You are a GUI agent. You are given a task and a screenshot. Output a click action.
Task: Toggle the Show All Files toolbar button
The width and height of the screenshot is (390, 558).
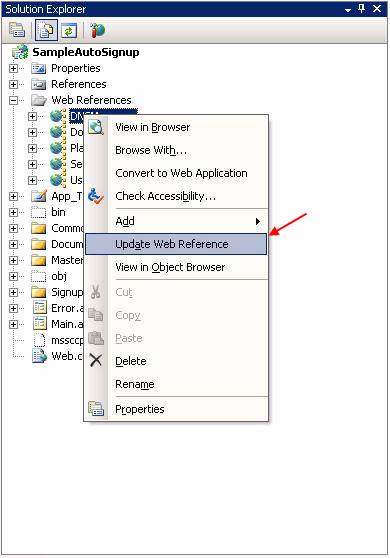tap(46, 31)
